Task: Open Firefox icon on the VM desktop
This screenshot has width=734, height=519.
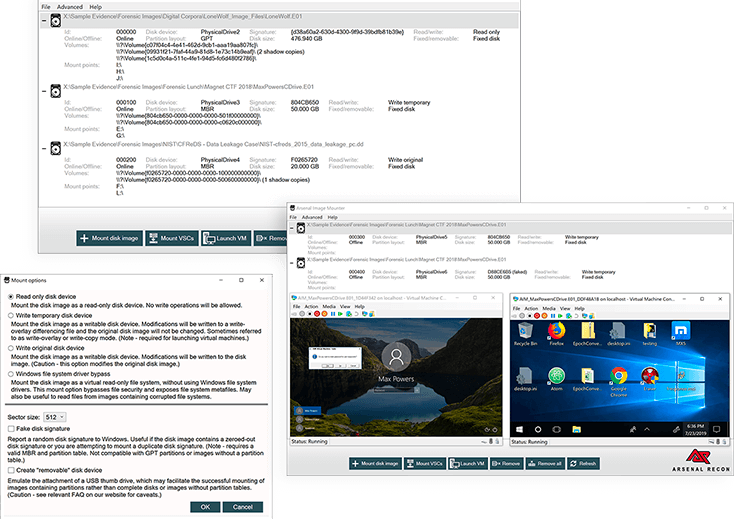Action: point(556,334)
